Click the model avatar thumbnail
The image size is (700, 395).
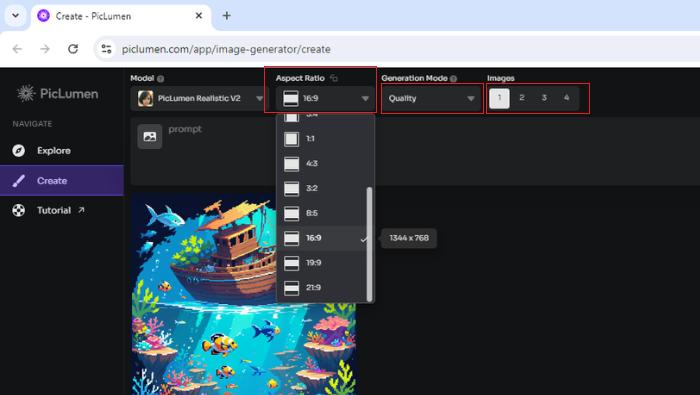[x=146, y=98]
